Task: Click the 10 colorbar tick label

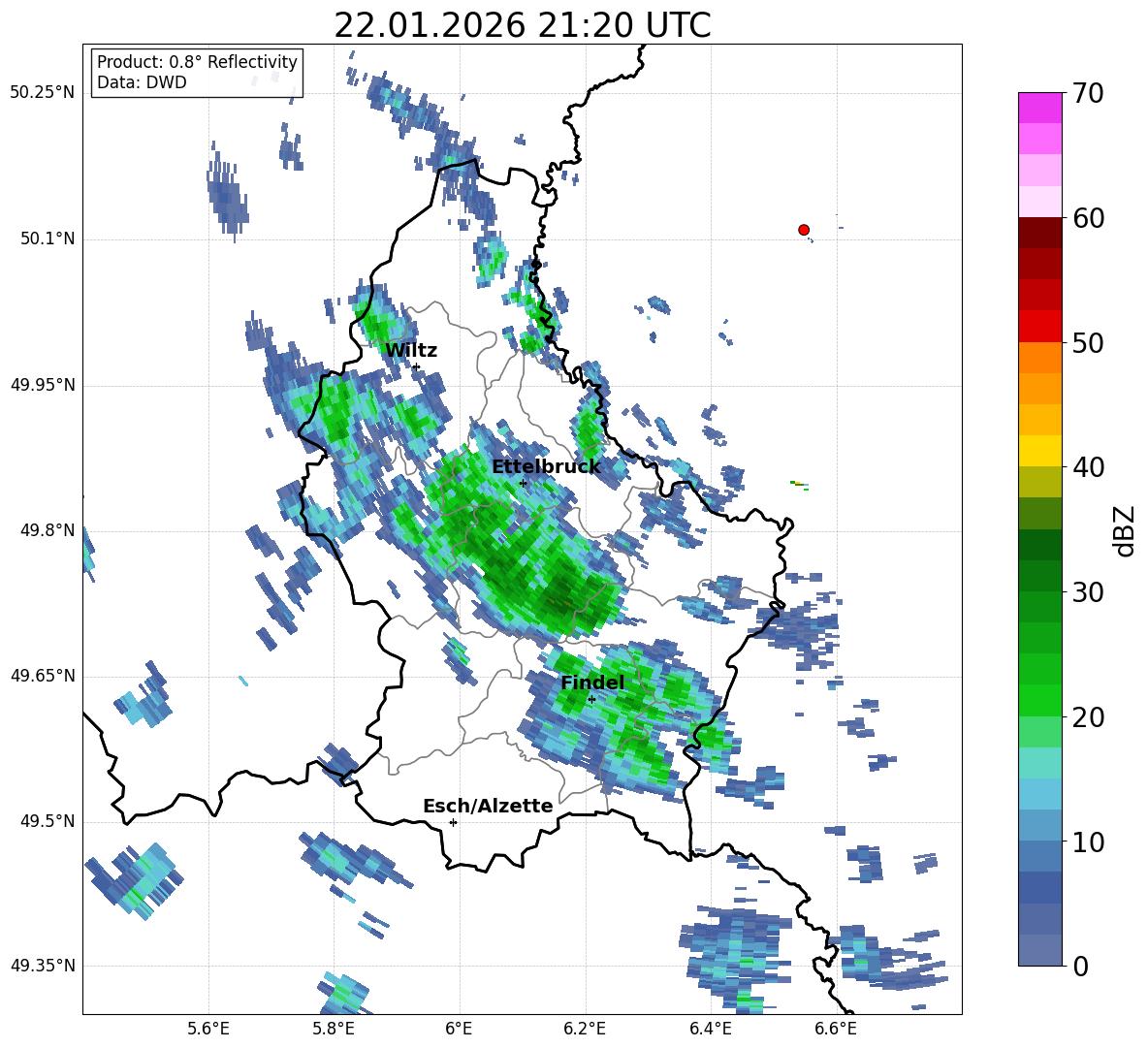Action: pos(1088,842)
